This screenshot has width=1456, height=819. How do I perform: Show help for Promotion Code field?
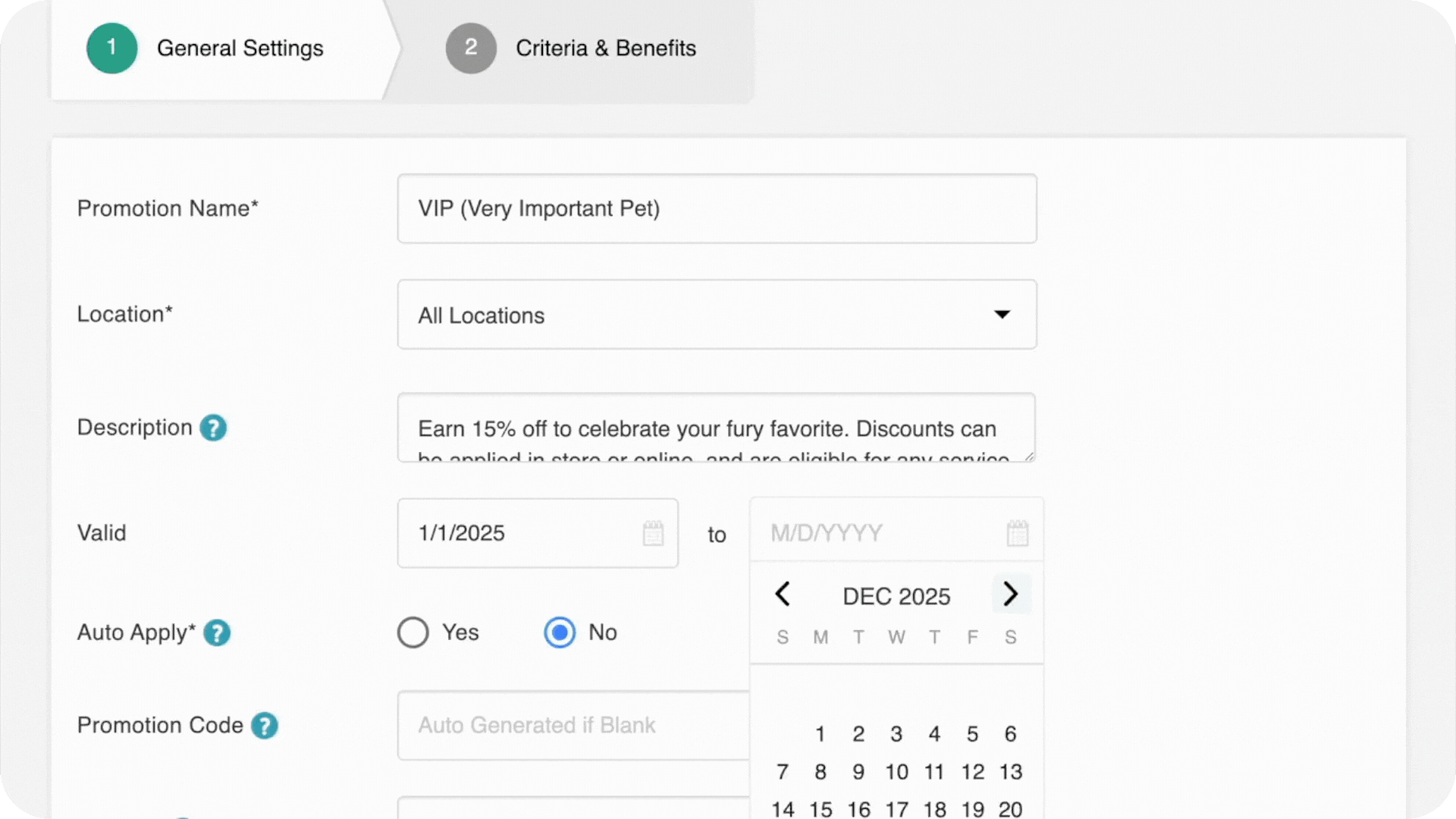coord(265,726)
